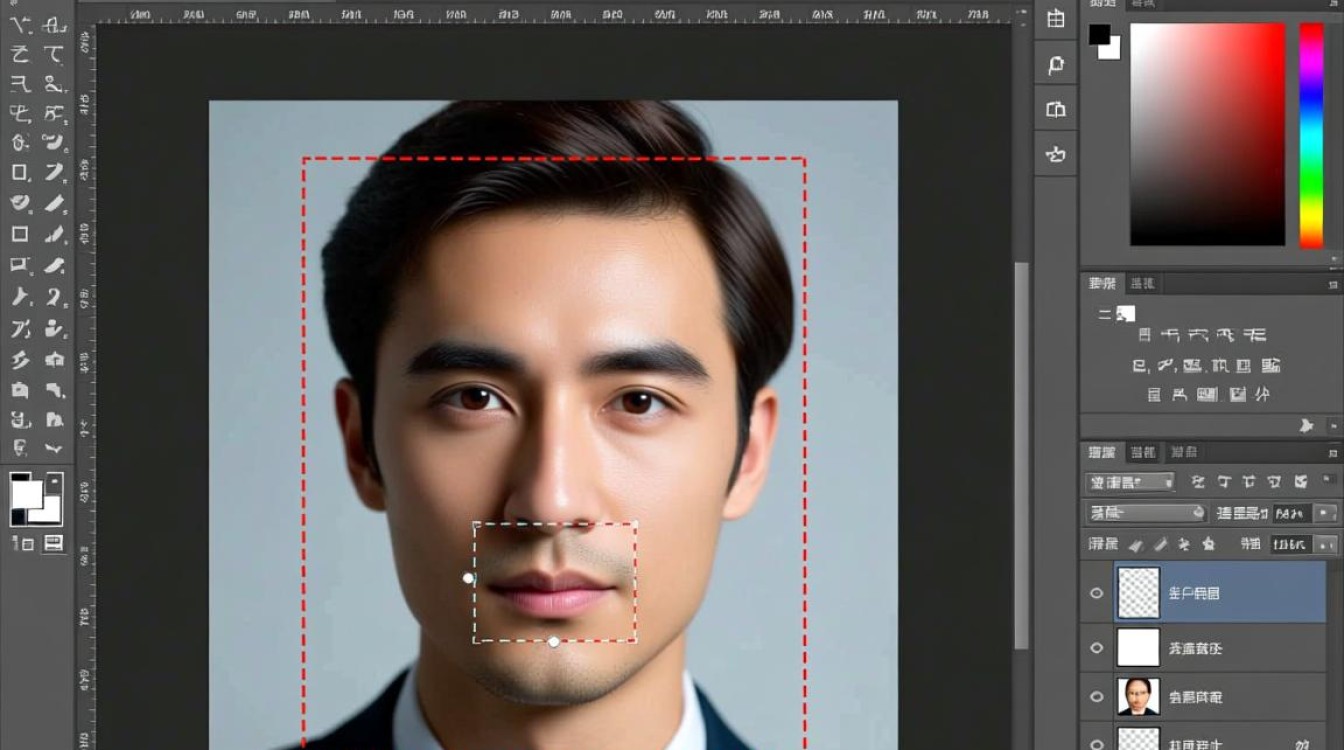Pick a shade in the red color field

pos(1207,134)
